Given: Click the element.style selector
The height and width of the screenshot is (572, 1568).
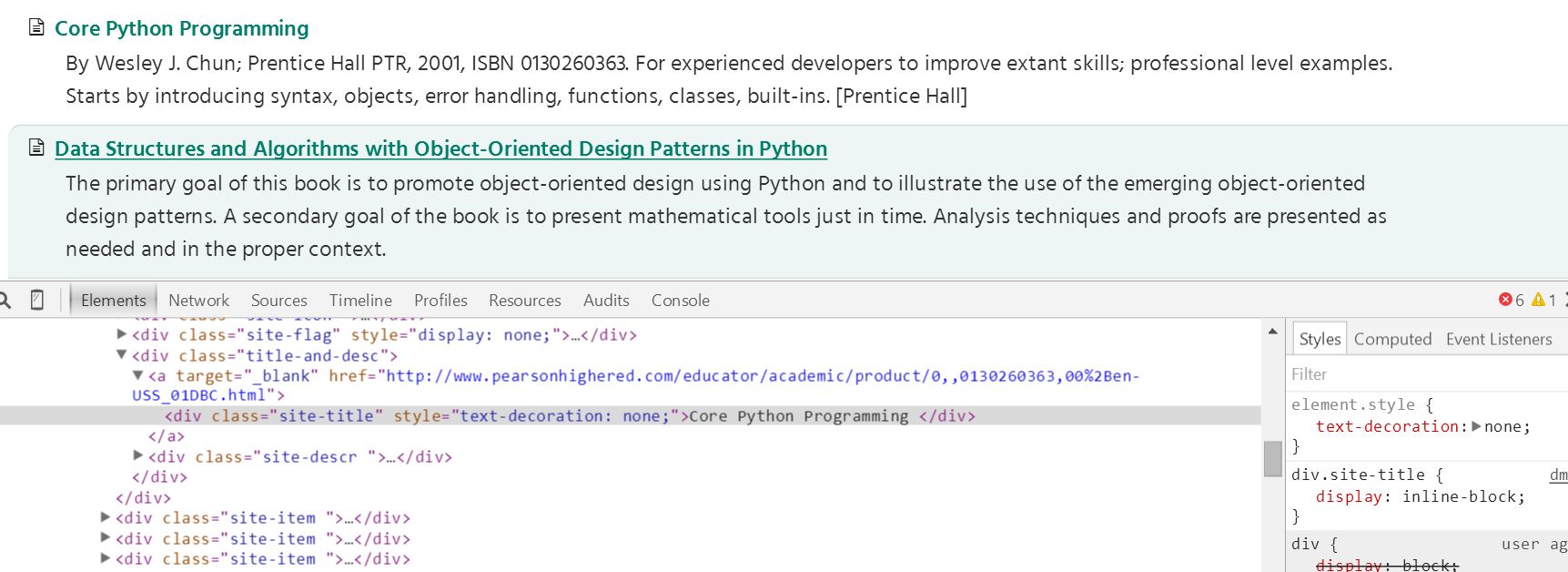Looking at the screenshot, I should pos(1353,404).
